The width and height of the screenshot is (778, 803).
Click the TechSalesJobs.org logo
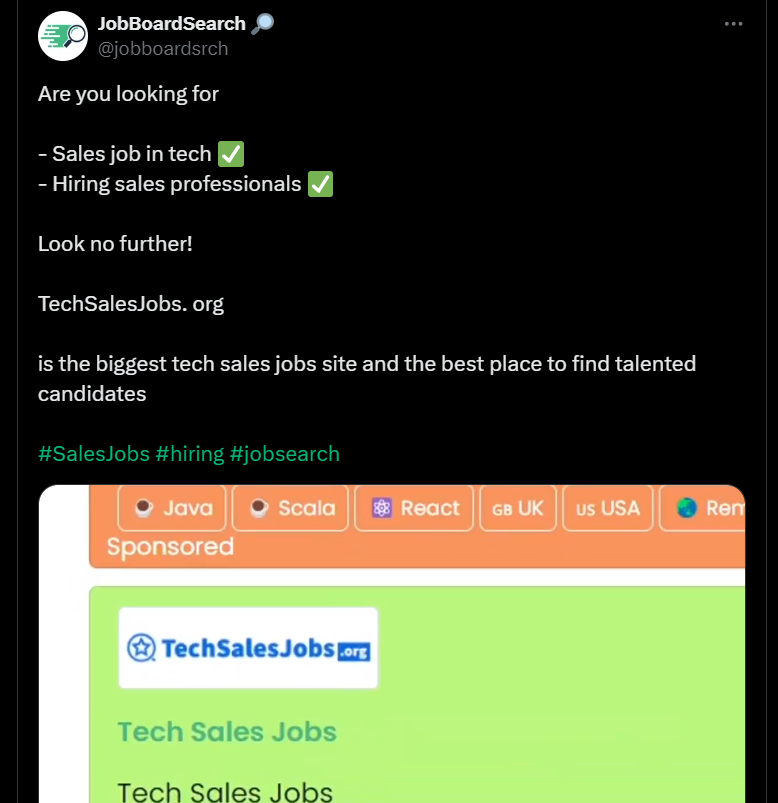248,648
